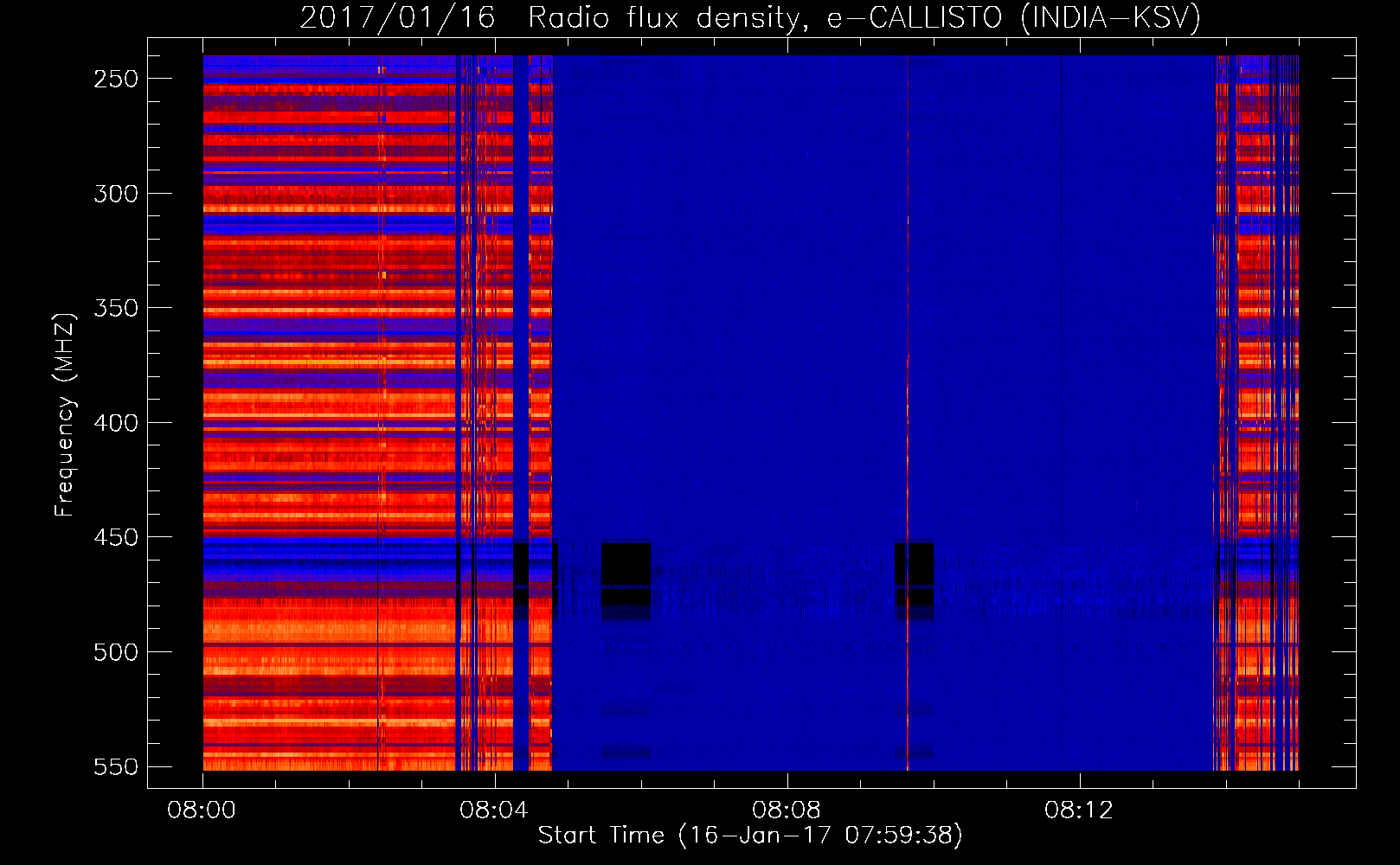Click the '250' frequency tick label
The image size is (1400, 865).
tap(116, 79)
